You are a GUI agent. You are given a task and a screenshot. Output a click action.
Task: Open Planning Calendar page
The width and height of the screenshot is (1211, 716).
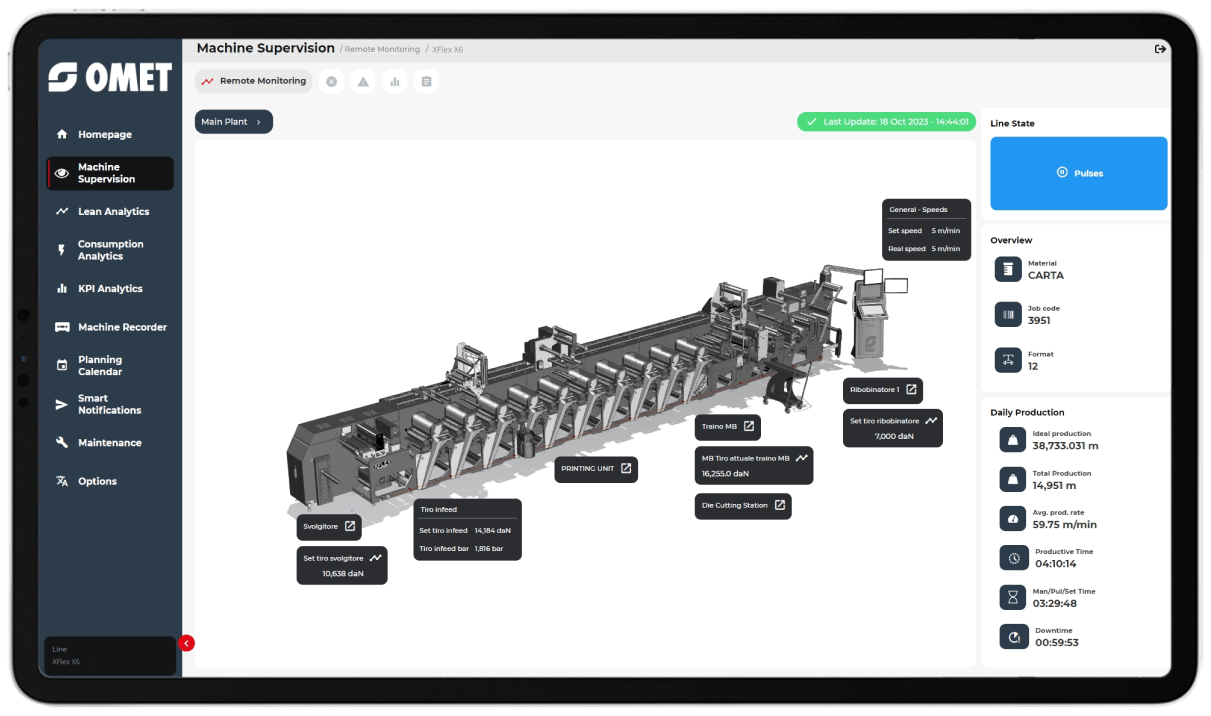pos(90,366)
